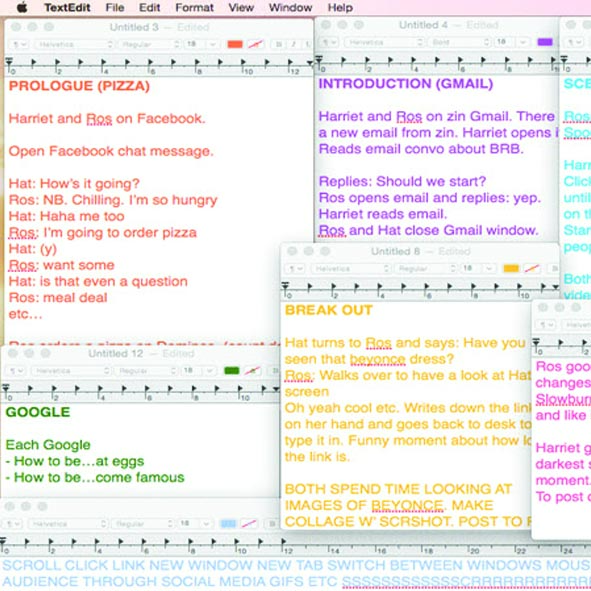Click highlight color swatch in Untitled 8
The width and height of the screenshot is (591, 591).
click(x=532, y=268)
